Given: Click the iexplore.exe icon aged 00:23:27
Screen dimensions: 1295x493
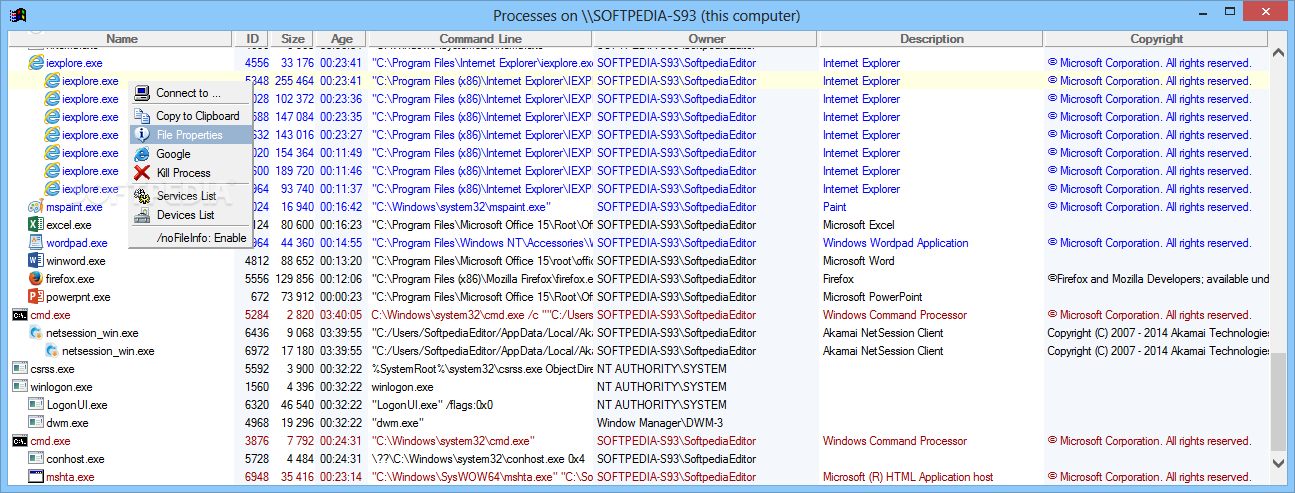Looking at the screenshot, I should click(x=52, y=135).
